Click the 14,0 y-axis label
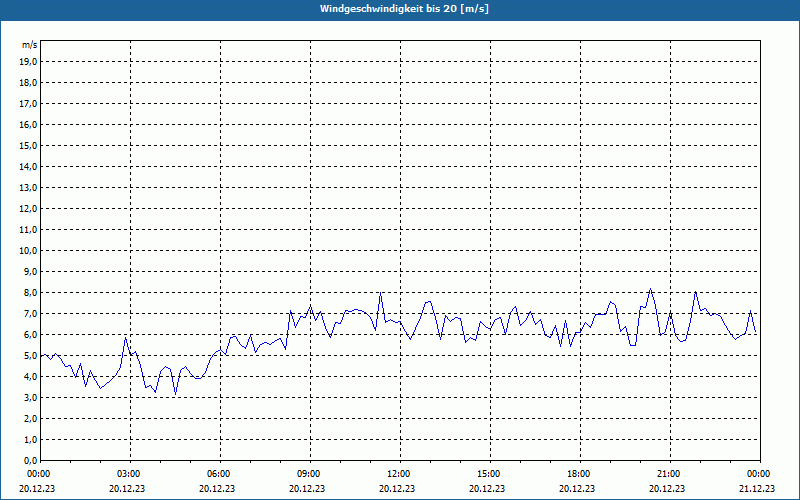The width and height of the screenshot is (800, 500). click(28, 166)
